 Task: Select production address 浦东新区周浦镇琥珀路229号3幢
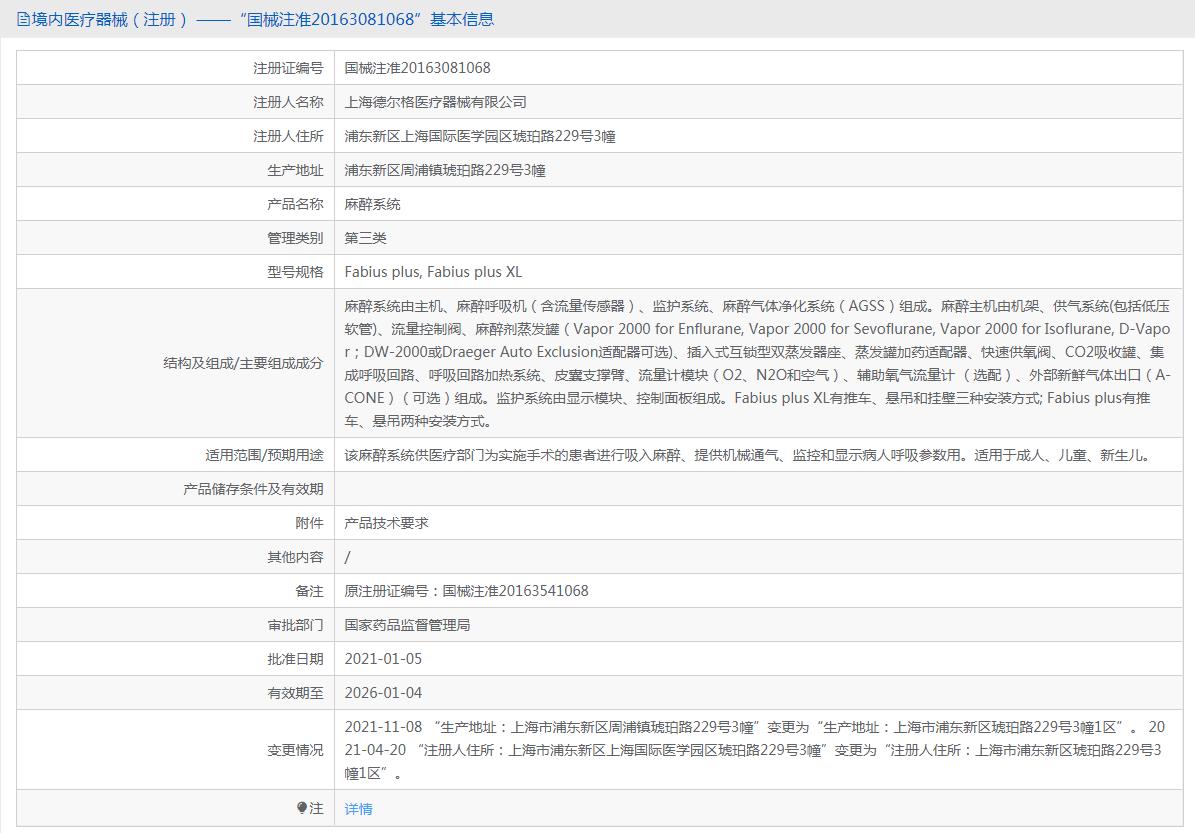445,170
